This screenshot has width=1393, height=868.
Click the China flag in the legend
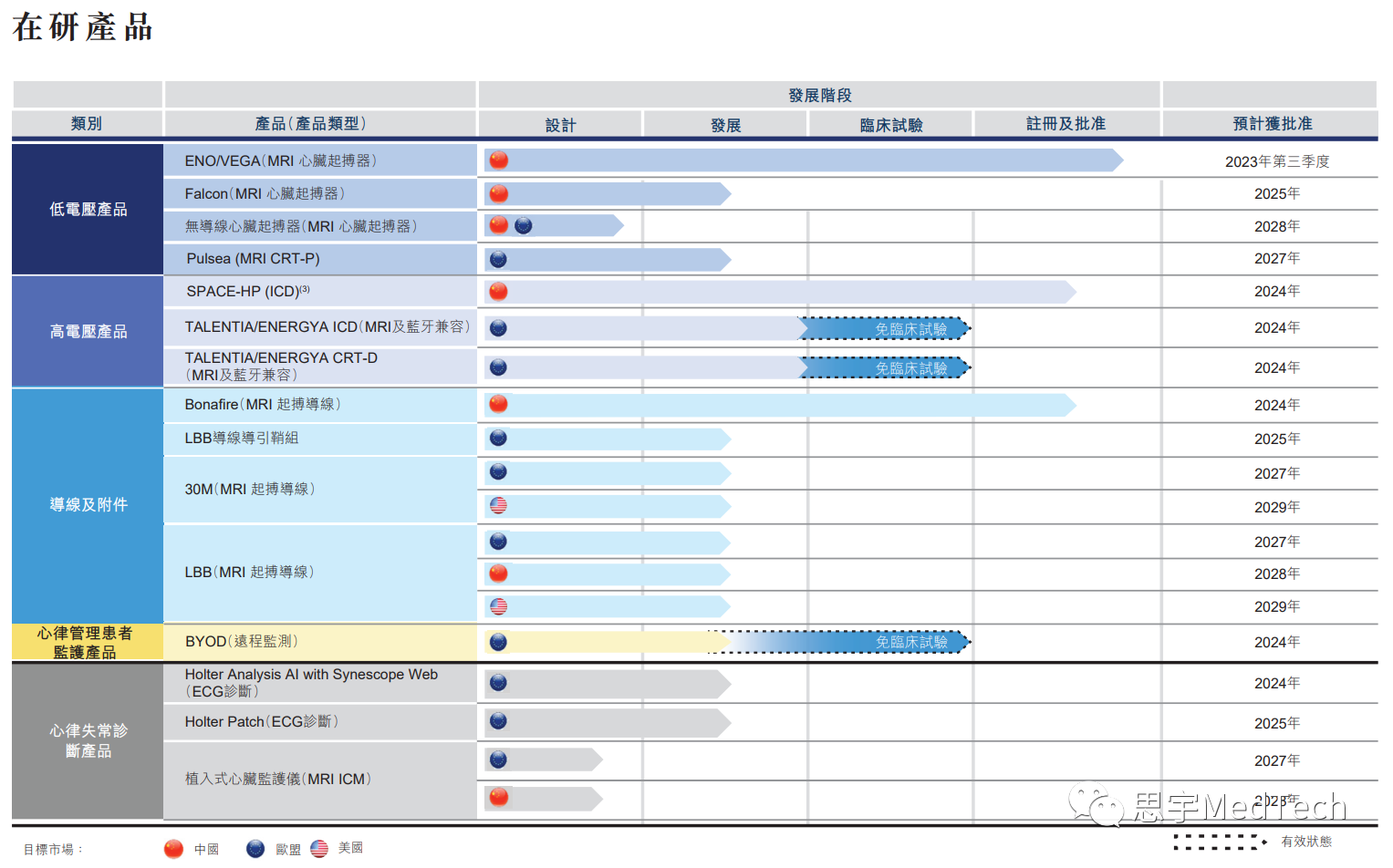pyautogui.click(x=175, y=848)
